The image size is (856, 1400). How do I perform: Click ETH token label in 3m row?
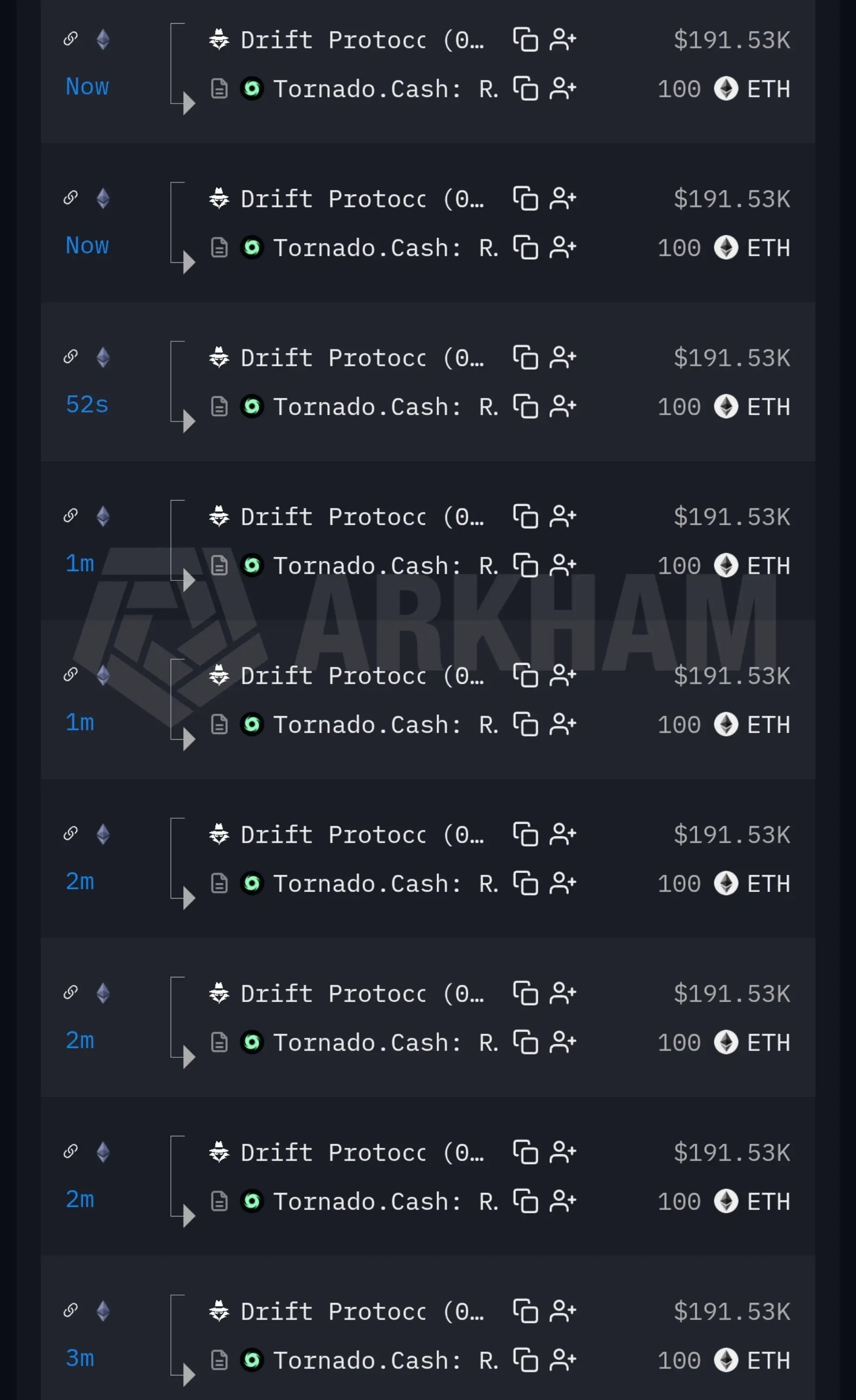coord(769,1360)
